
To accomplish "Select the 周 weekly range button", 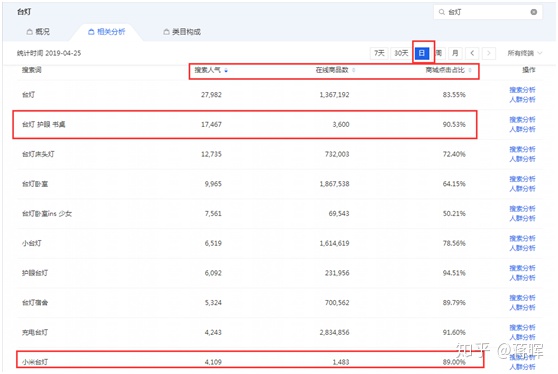I will 439,53.
